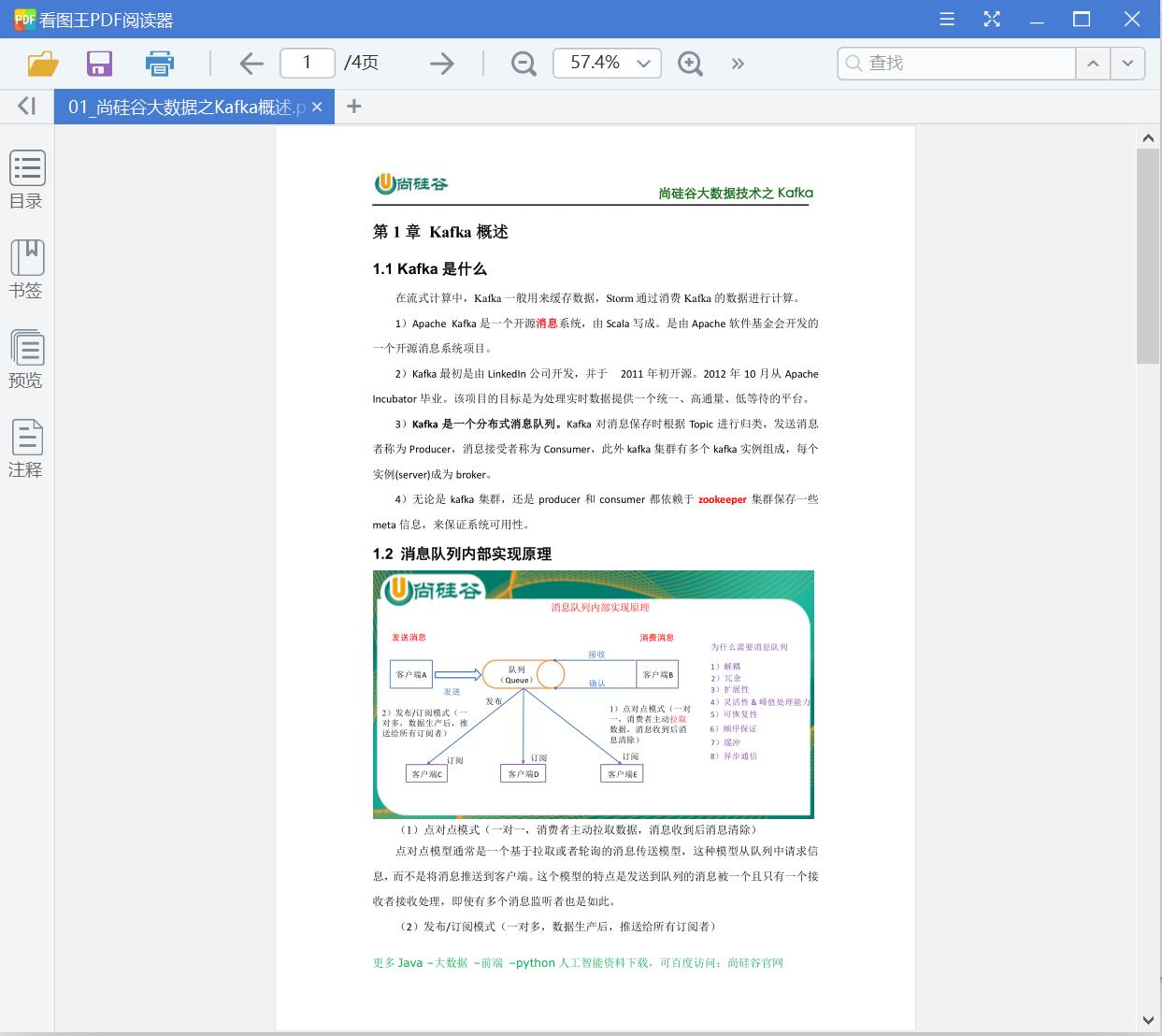
Task: Add a new tab with plus button
Action: pyautogui.click(x=353, y=107)
